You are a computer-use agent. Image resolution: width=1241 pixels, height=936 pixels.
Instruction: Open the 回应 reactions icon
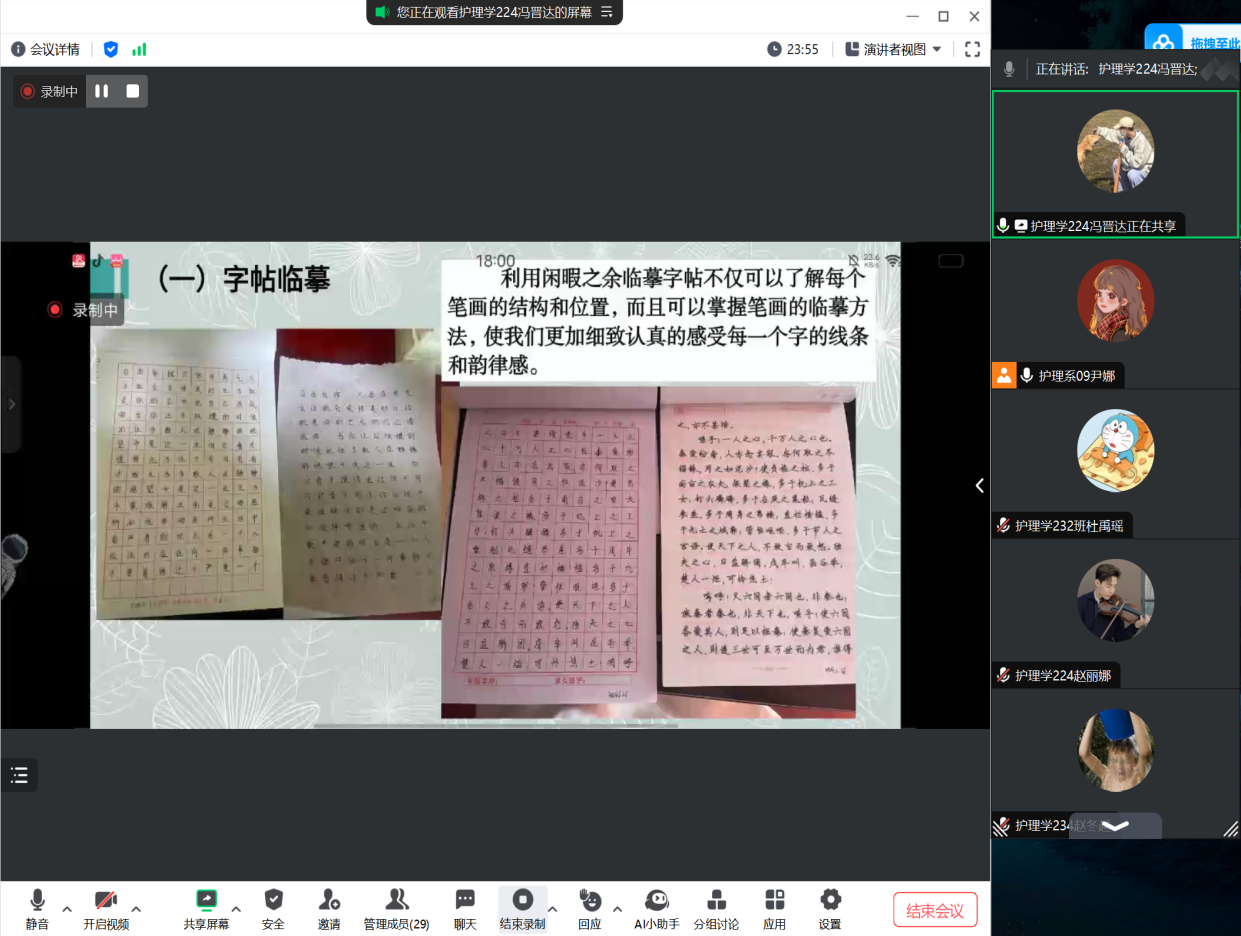tap(590, 908)
